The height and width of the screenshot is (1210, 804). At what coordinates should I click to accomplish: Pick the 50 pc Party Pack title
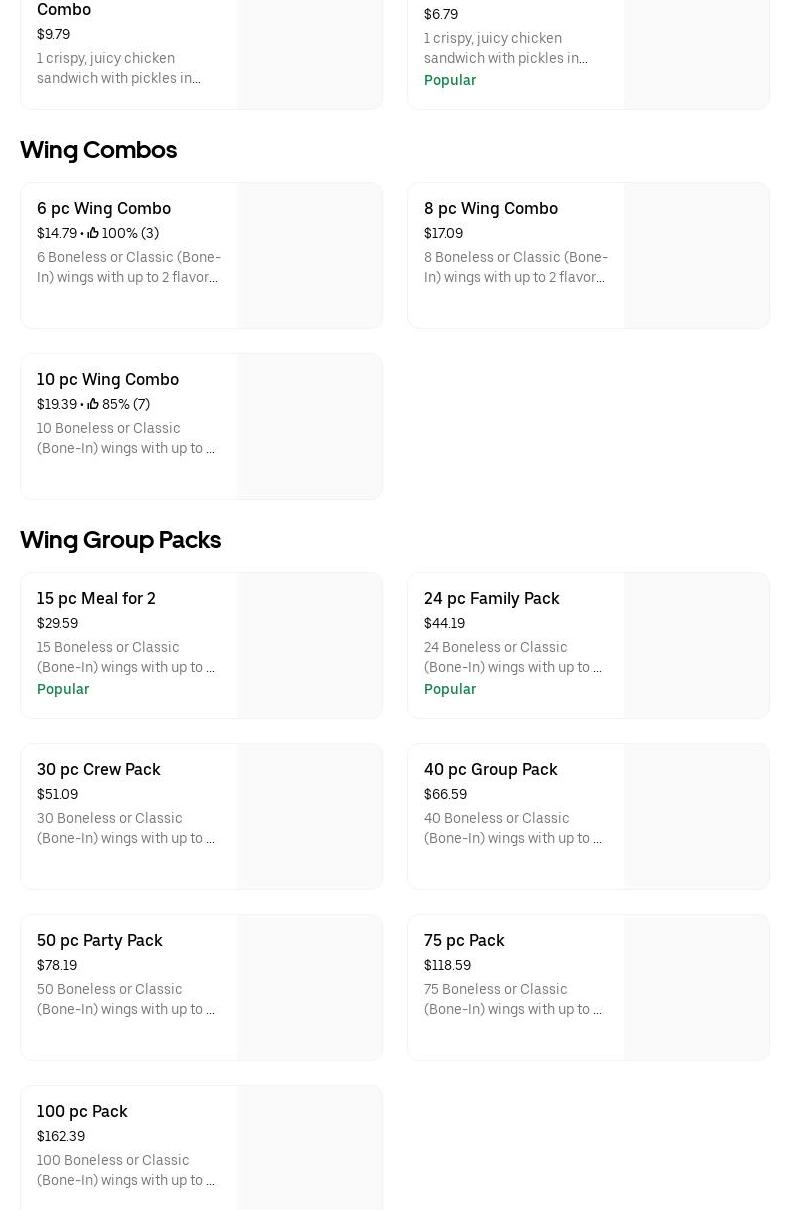point(100,940)
